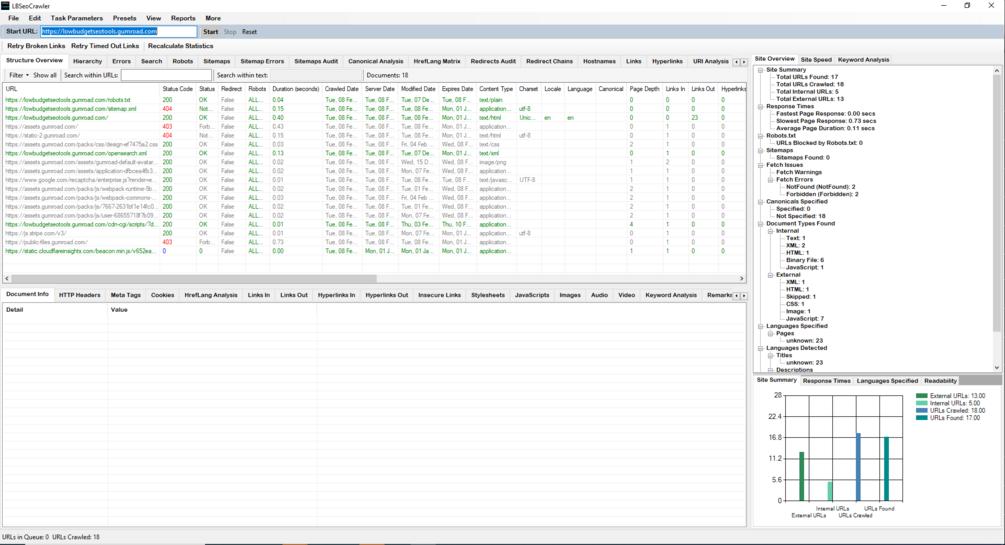Click the LBSeoCrawler app icon in title bar

click(x=6, y=5)
